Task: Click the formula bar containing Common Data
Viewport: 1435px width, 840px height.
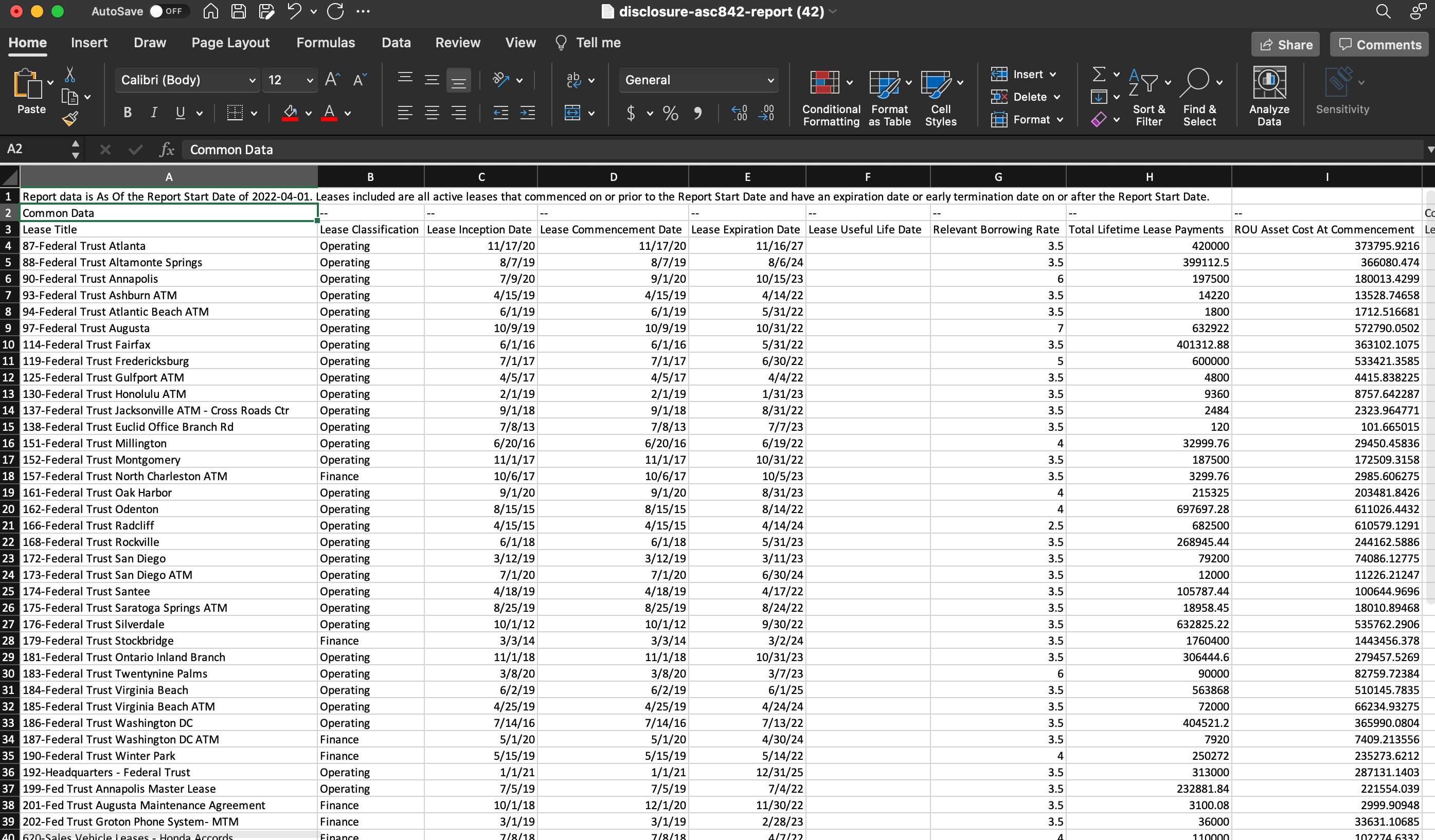Action: pyautogui.click(x=803, y=150)
